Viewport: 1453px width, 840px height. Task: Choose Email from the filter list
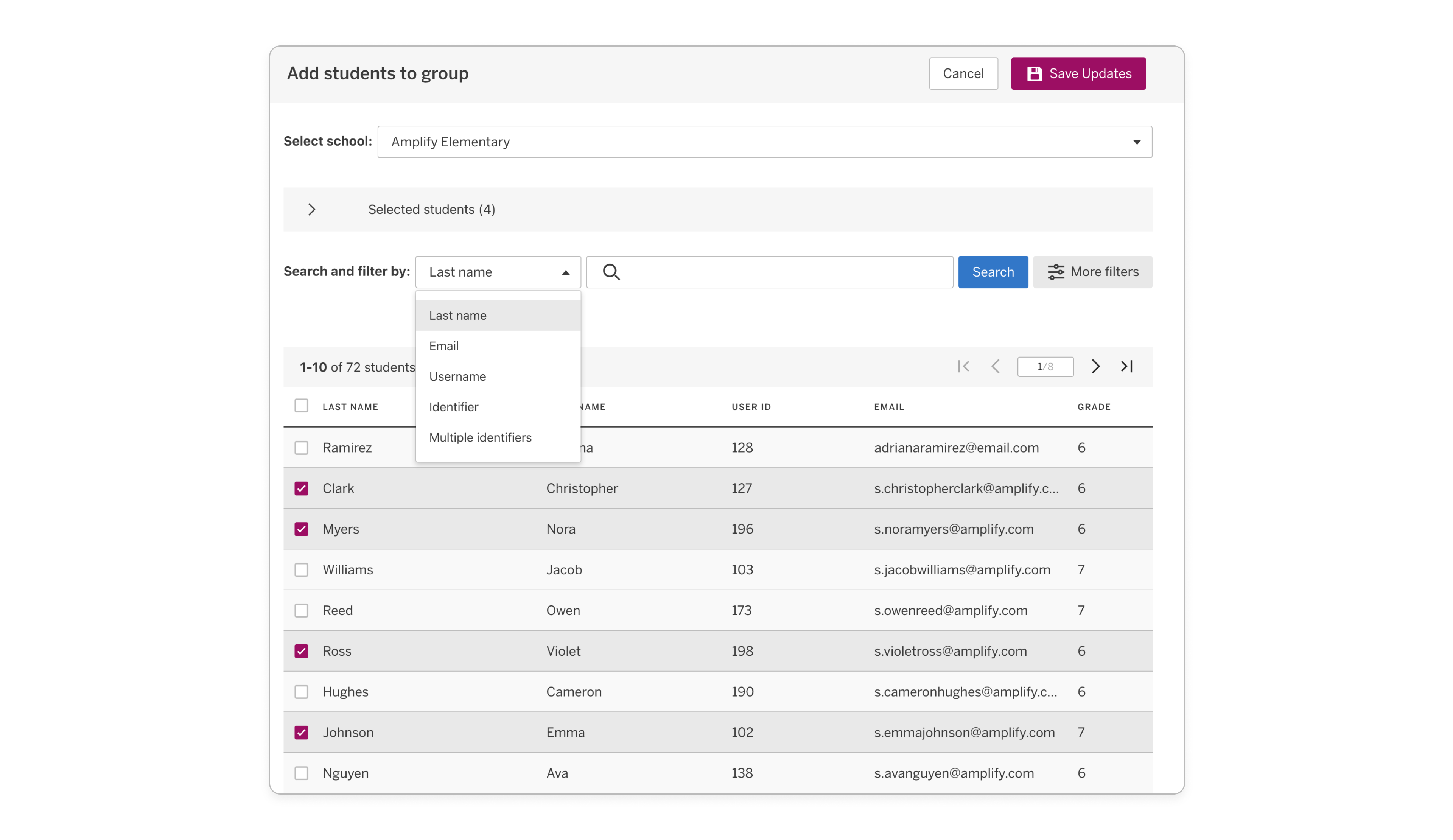(444, 346)
